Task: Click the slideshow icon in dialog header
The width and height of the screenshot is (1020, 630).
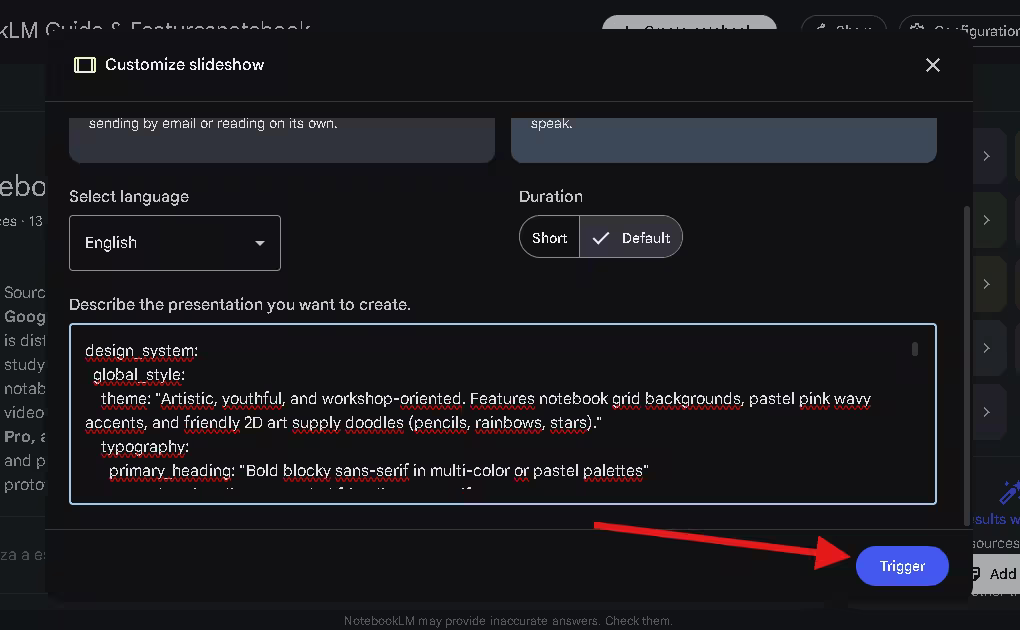Action: pyautogui.click(x=85, y=65)
